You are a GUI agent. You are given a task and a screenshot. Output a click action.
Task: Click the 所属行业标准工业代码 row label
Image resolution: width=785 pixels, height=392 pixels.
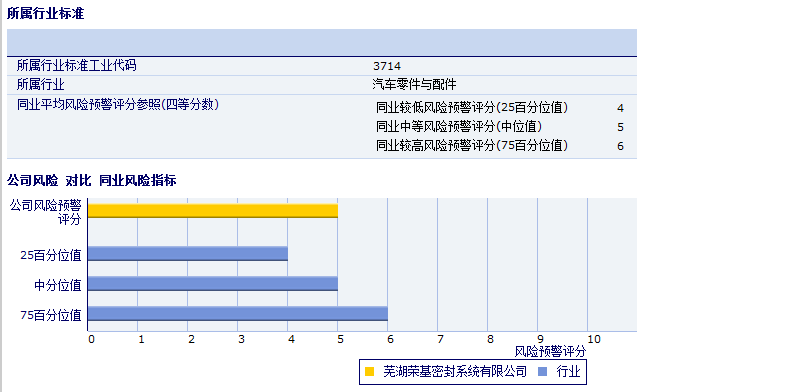tap(76, 66)
